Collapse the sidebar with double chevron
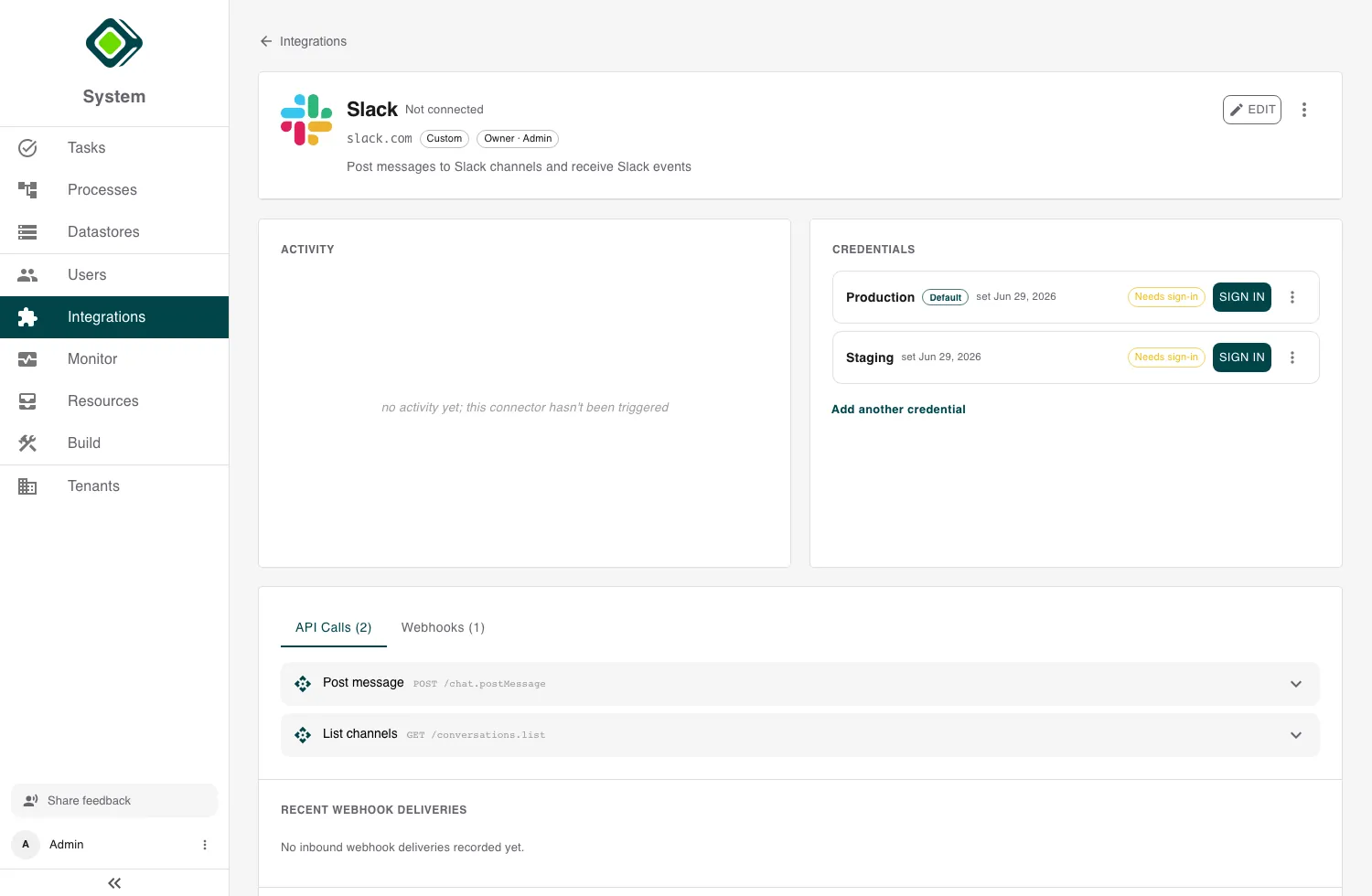The height and width of the screenshot is (896, 1372). [x=114, y=883]
